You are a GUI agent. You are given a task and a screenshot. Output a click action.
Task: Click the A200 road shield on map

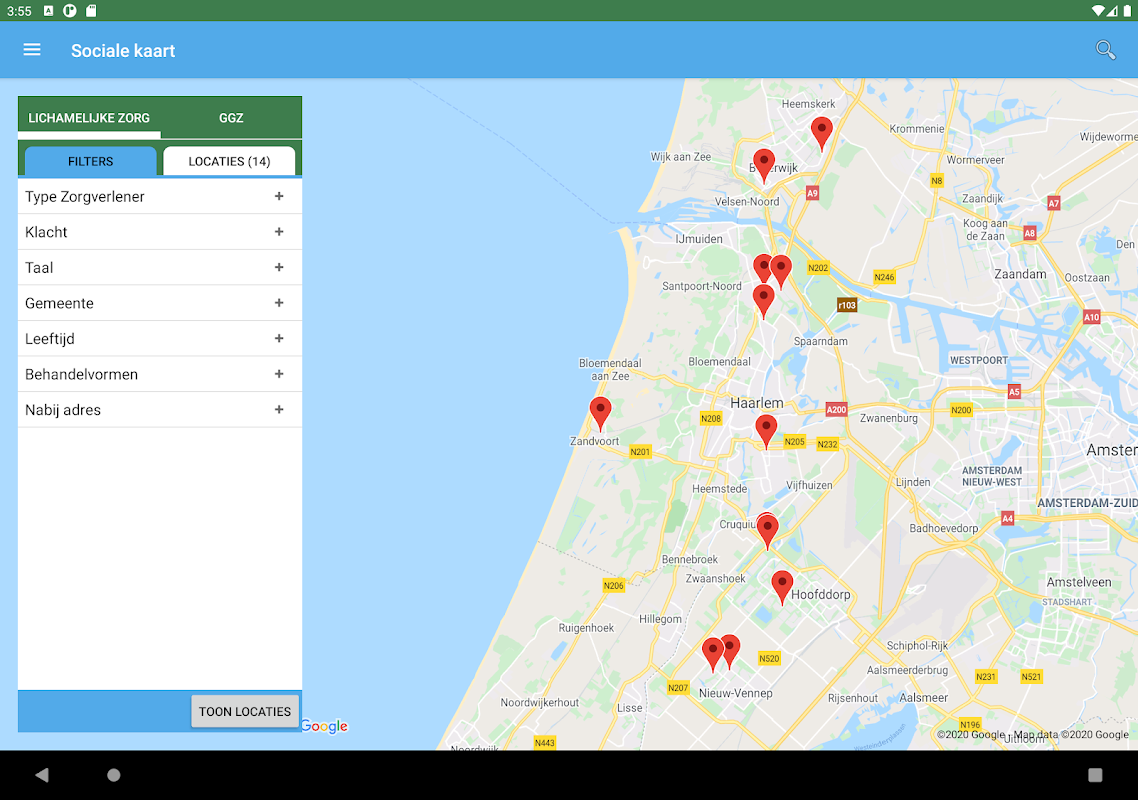[836, 409]
